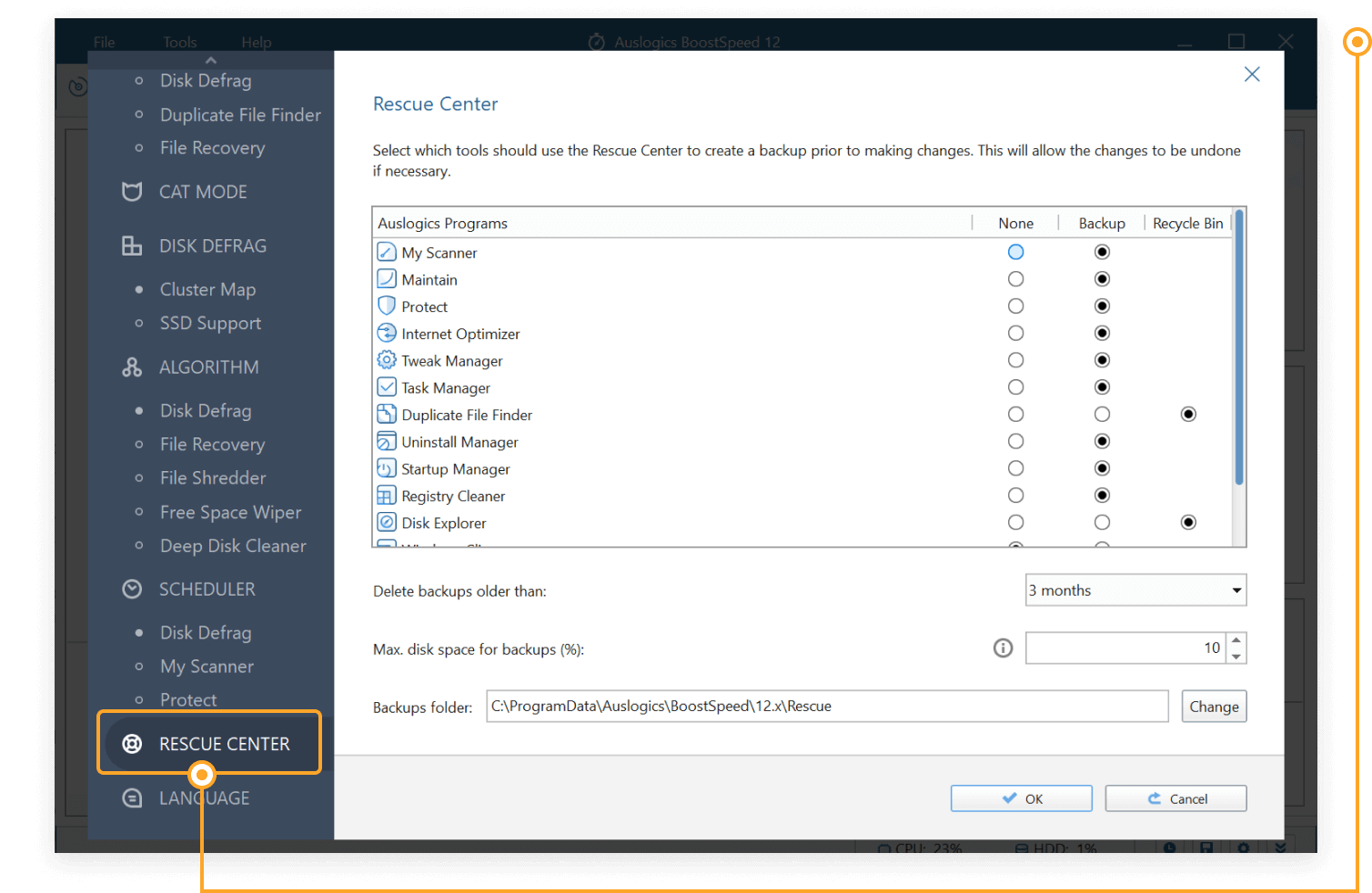Select None for Protect
Image resolution: width=1372 pixels, height=893 pixels.
coord(1016,306)
